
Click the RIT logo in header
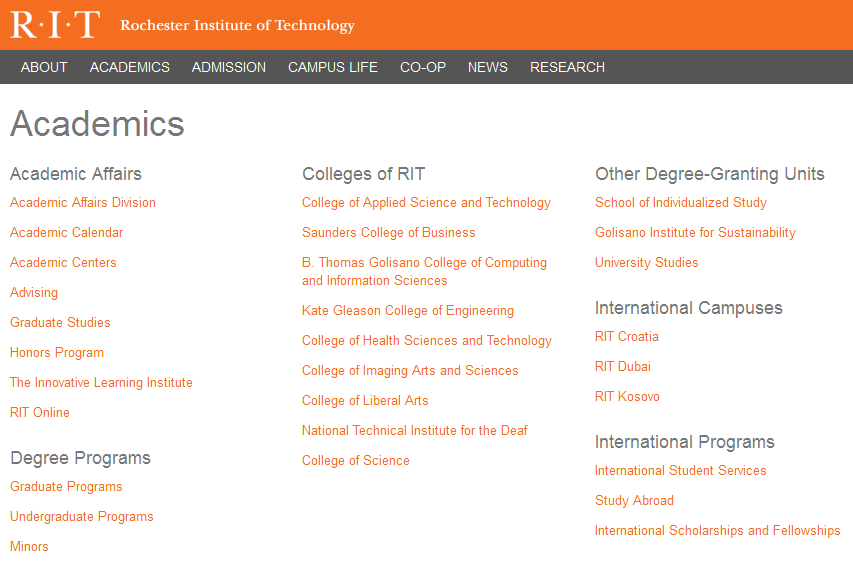pos(55,25)
